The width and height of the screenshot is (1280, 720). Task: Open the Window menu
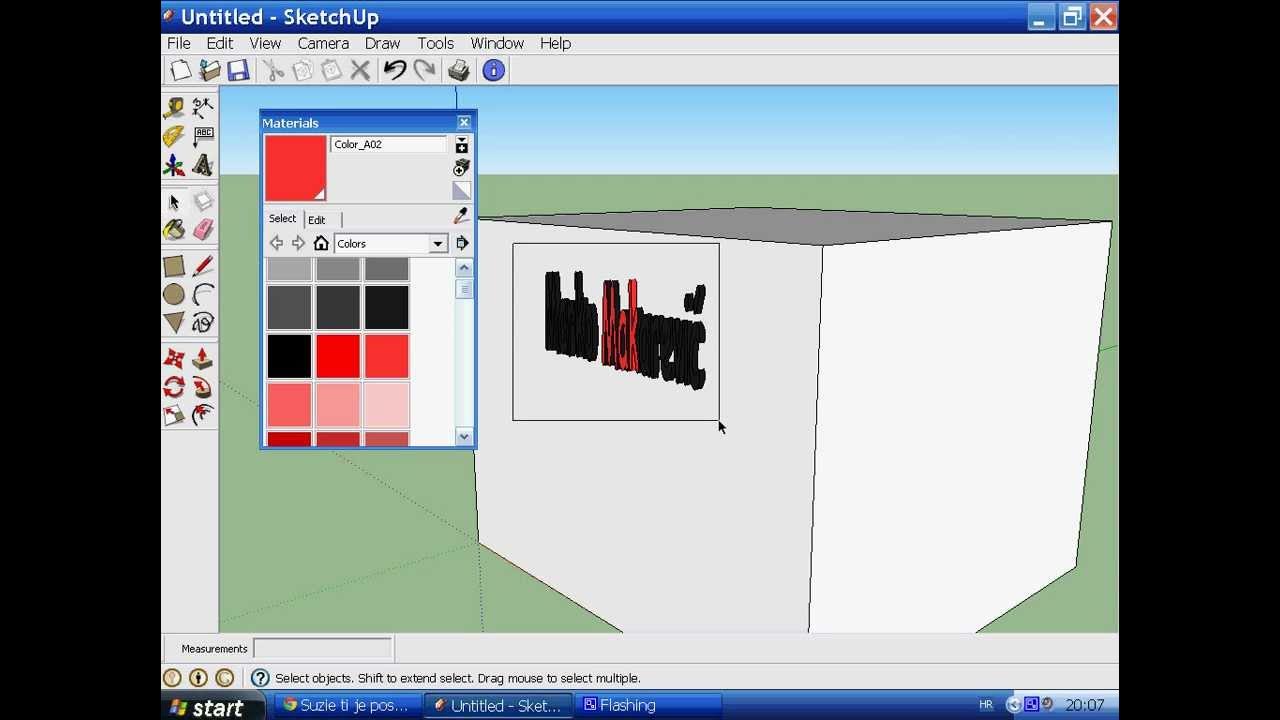[497, 43]
